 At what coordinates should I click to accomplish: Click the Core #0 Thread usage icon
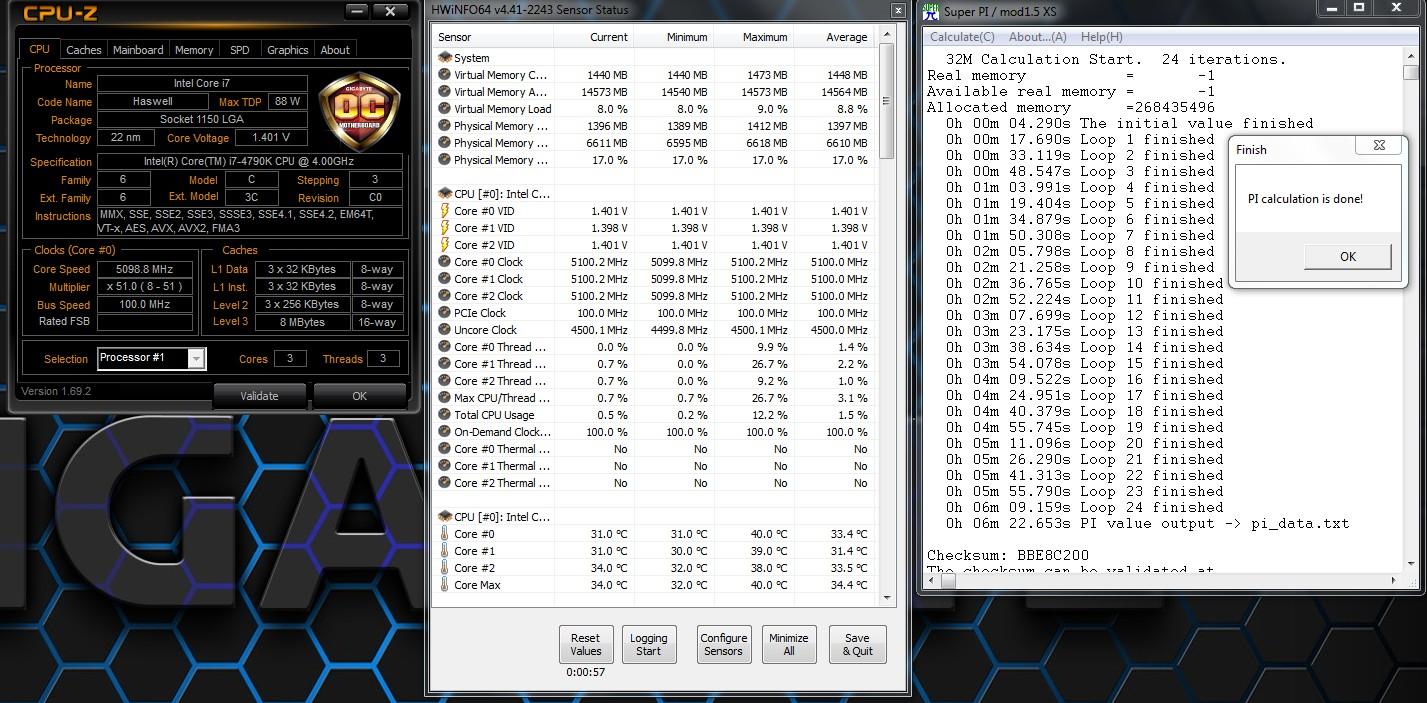445,347
